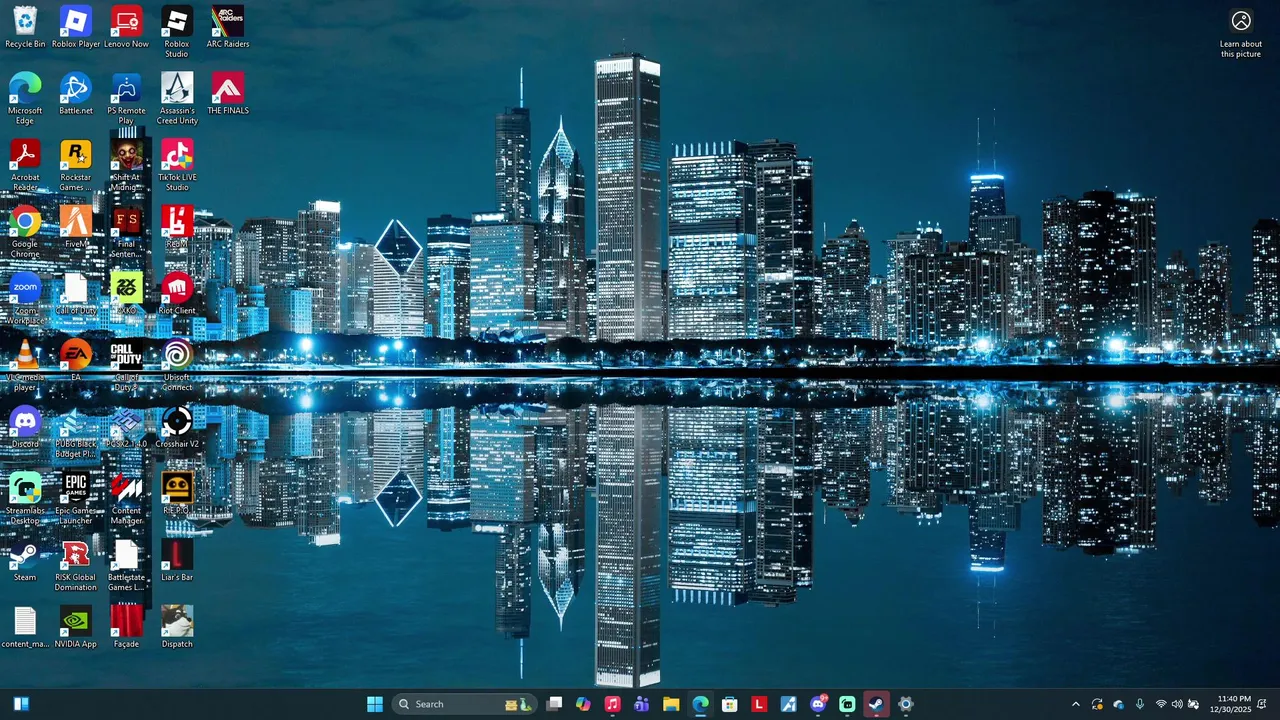Viewport: 1280px width, 720px height.
Task: Open Apple Music from the taskbar
Action: pyautogui.click(x=612, y=704)
